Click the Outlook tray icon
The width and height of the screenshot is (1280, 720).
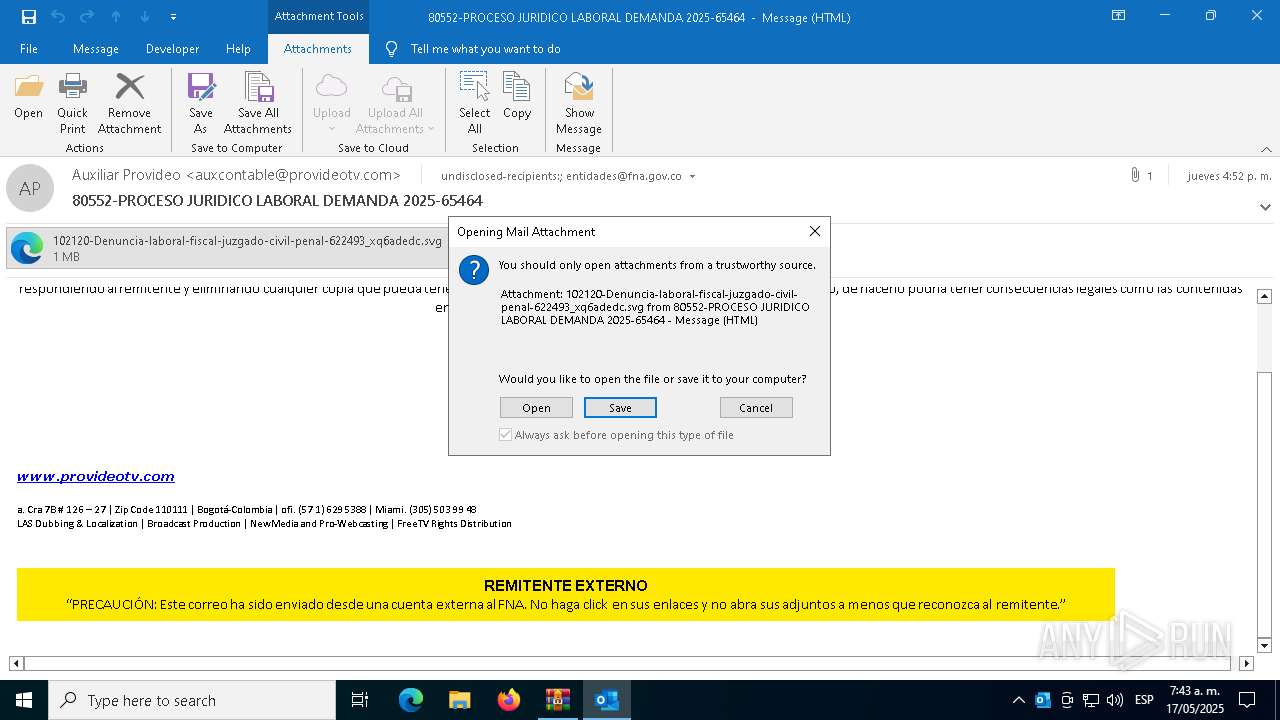coord(1043,700)
